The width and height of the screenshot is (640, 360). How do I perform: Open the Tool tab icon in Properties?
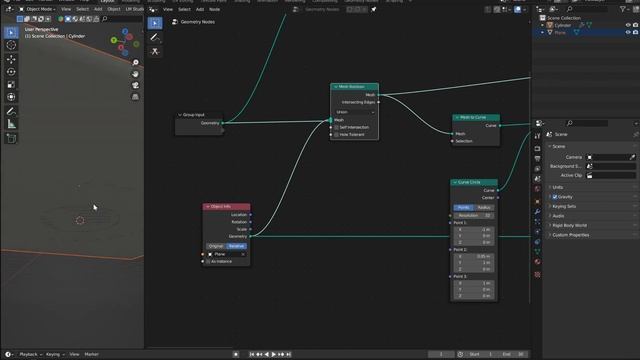538,136
